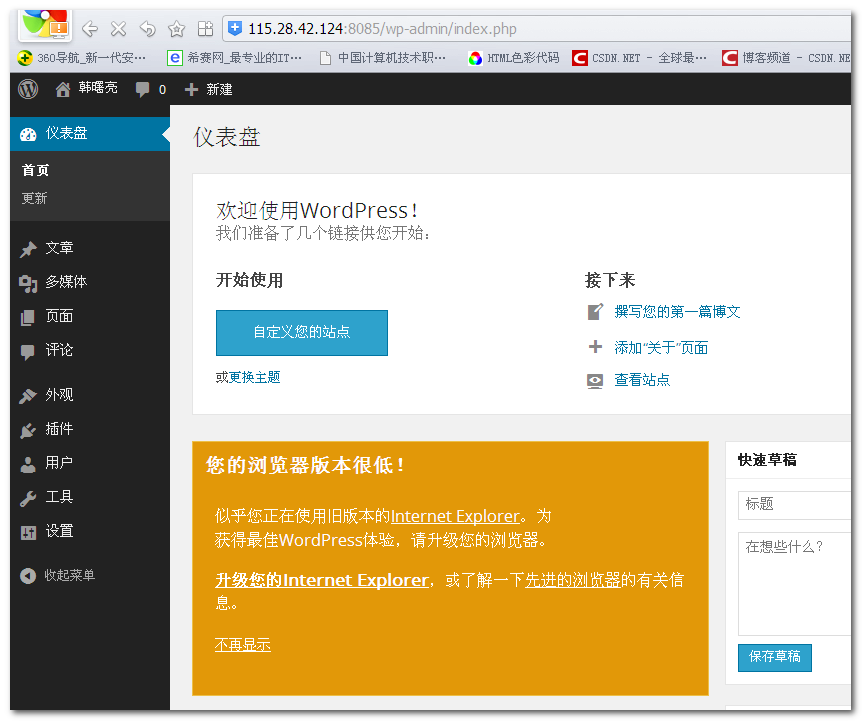Open comments bubble icon in admin bar
This screenshot has height=721, width=862.
(x=142, y=89)
